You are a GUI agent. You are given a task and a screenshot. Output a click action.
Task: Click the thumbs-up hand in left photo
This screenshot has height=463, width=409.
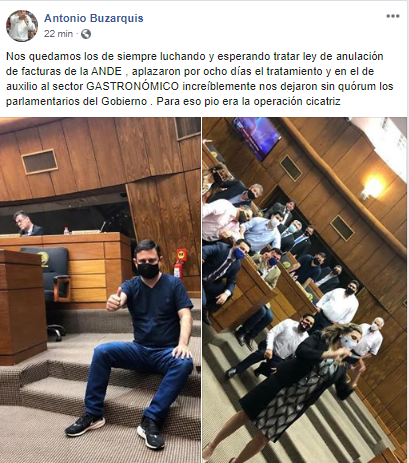pyautogui.click(x=115, y=299)
